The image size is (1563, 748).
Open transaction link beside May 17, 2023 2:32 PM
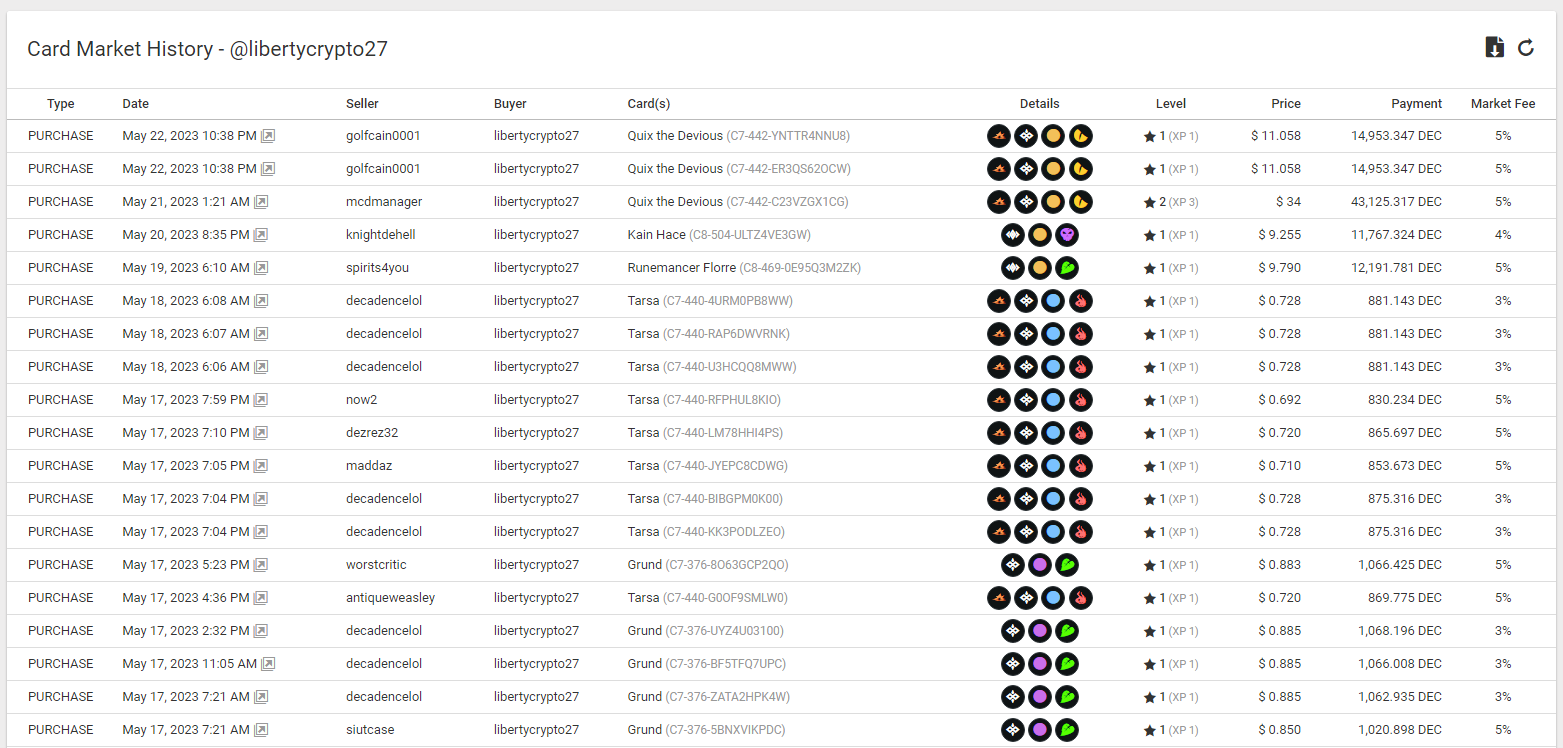261,631
